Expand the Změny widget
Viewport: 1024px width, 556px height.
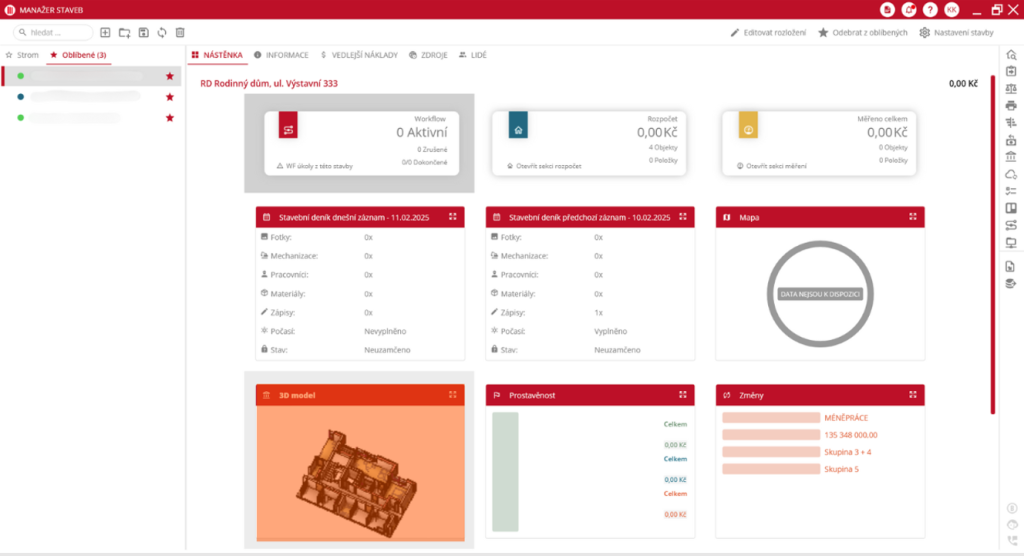pos(912,395)
